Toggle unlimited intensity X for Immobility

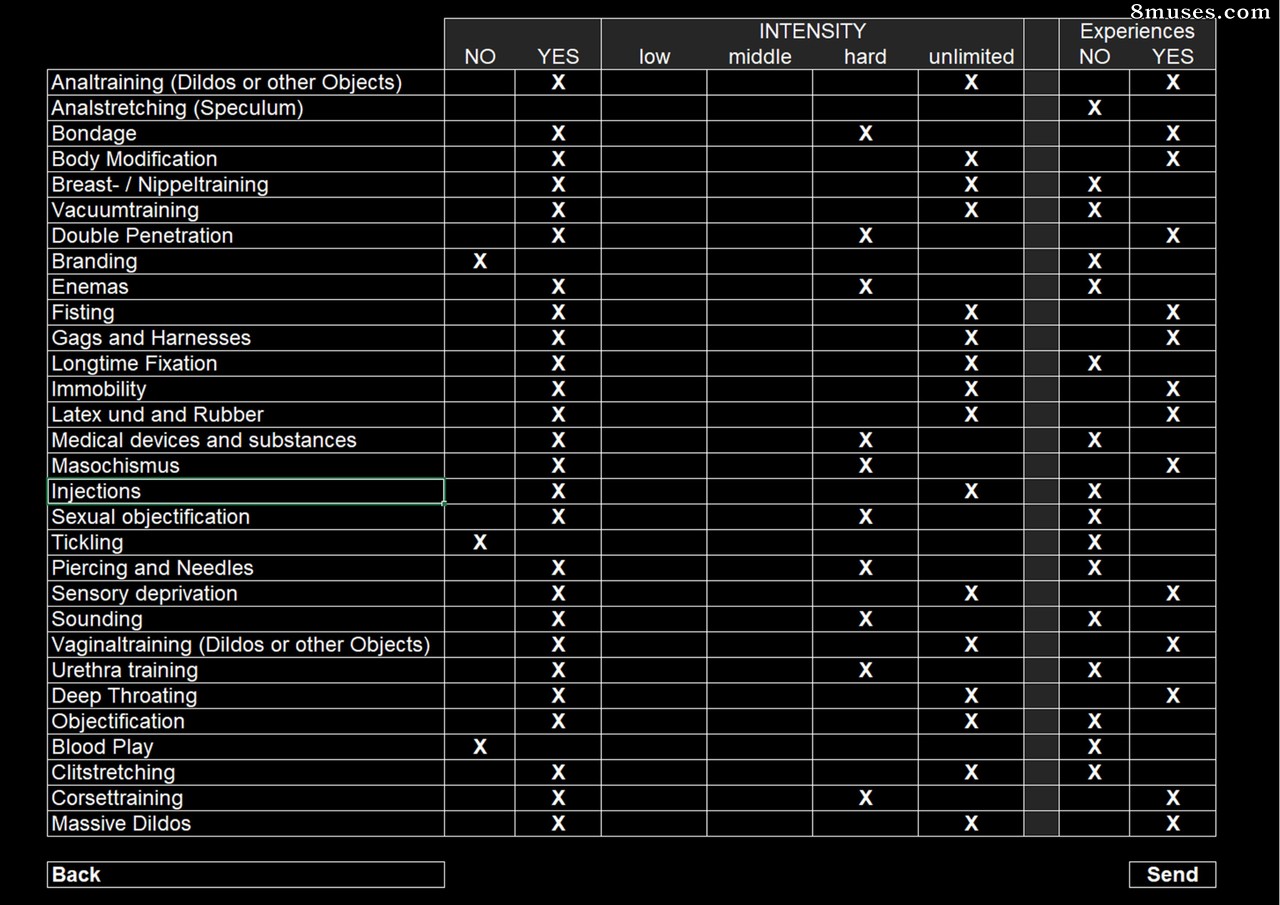970,389
